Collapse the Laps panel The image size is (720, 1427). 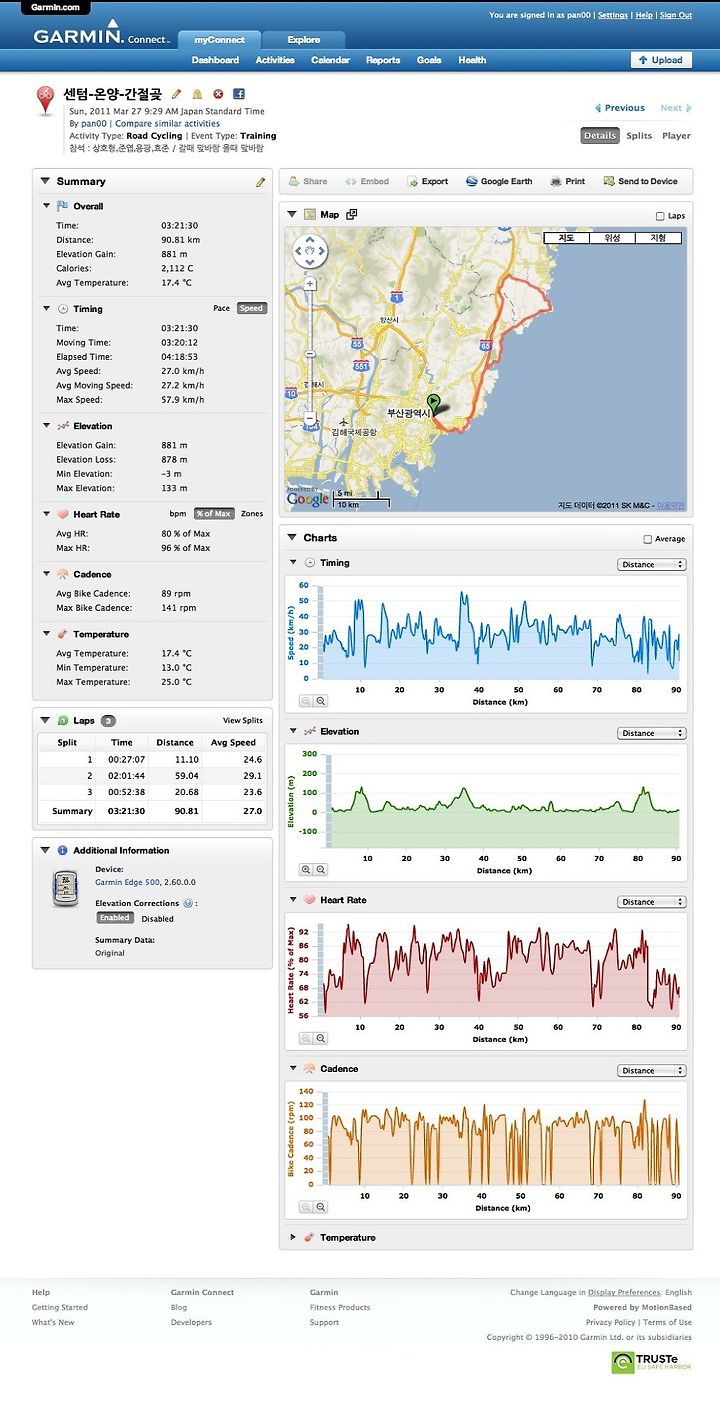(x=45, y=720)
